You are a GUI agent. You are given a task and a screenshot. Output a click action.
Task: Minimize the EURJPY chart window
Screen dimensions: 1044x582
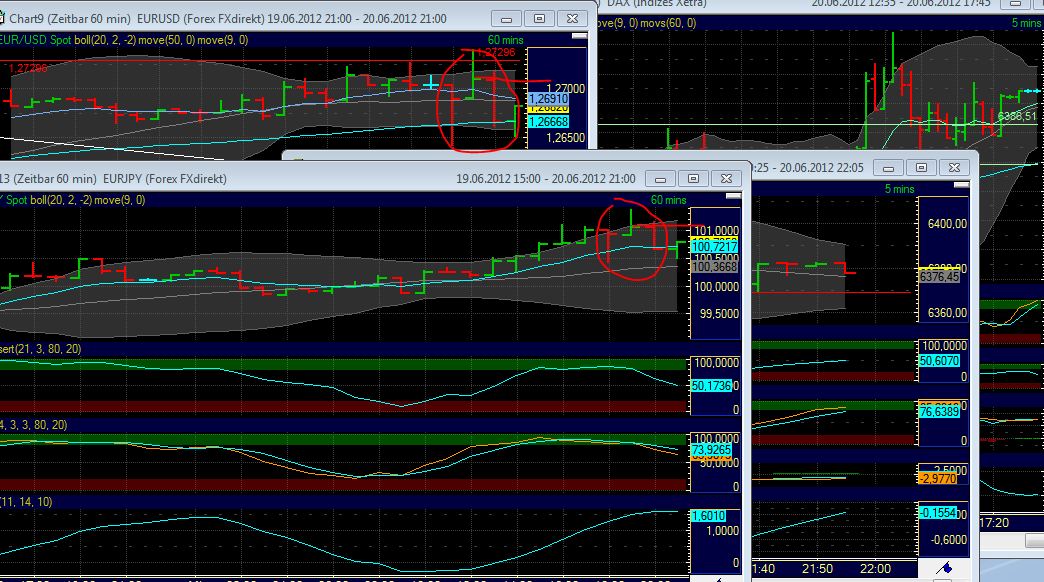[x=659, y=178]
